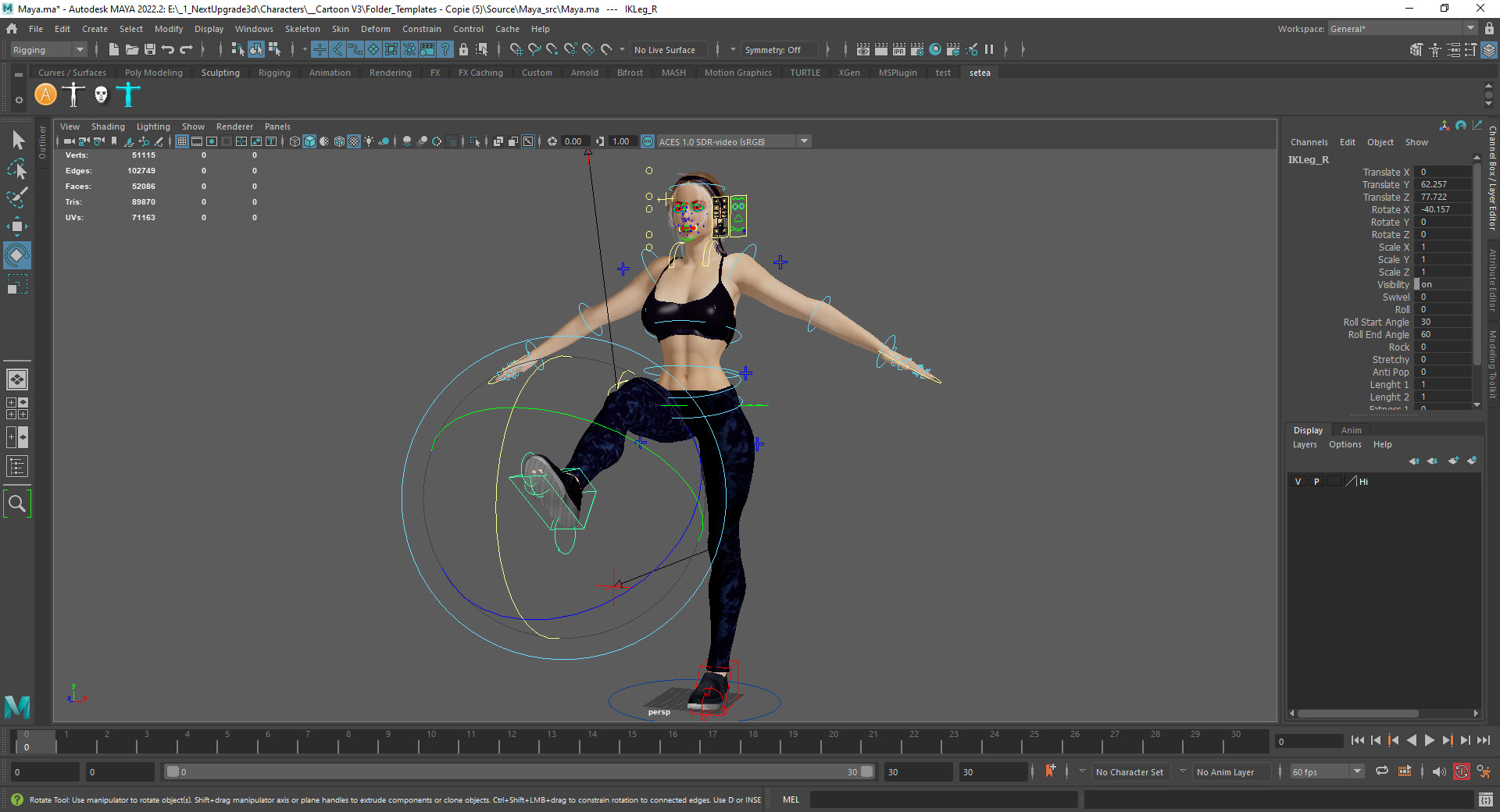Click the Channels label in Channel Box

1309,142
